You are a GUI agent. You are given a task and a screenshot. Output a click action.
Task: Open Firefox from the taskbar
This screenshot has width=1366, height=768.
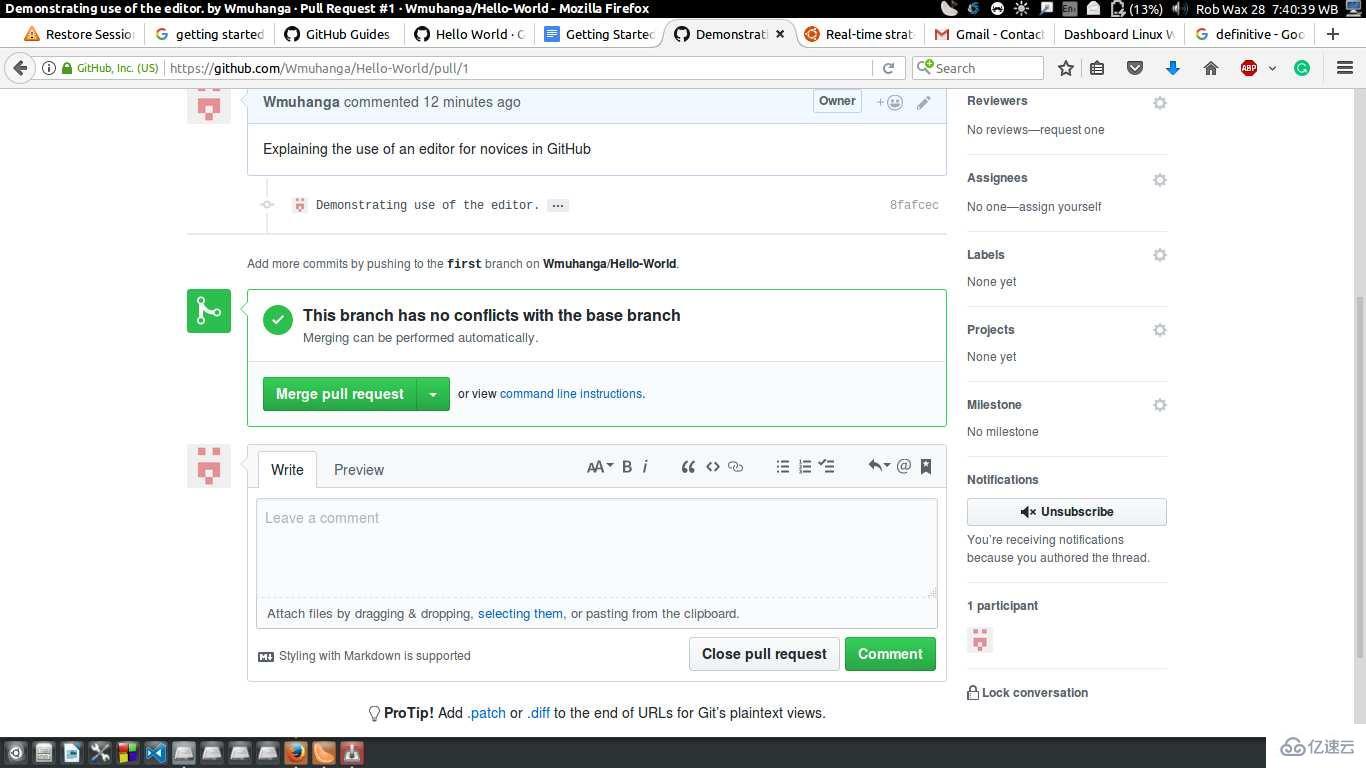click(296, 753)
